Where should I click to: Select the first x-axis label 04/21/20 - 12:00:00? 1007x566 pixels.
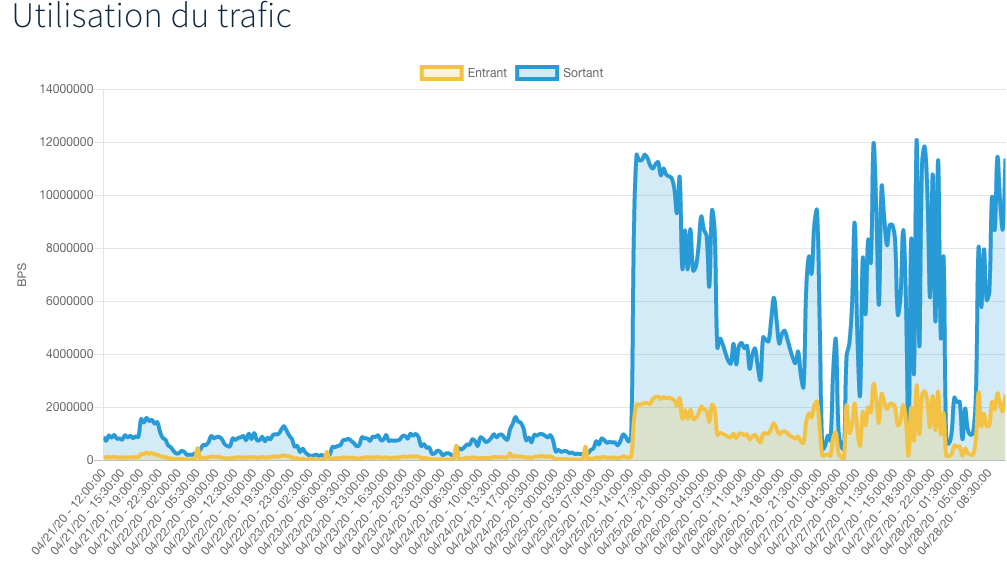(70, 512)
